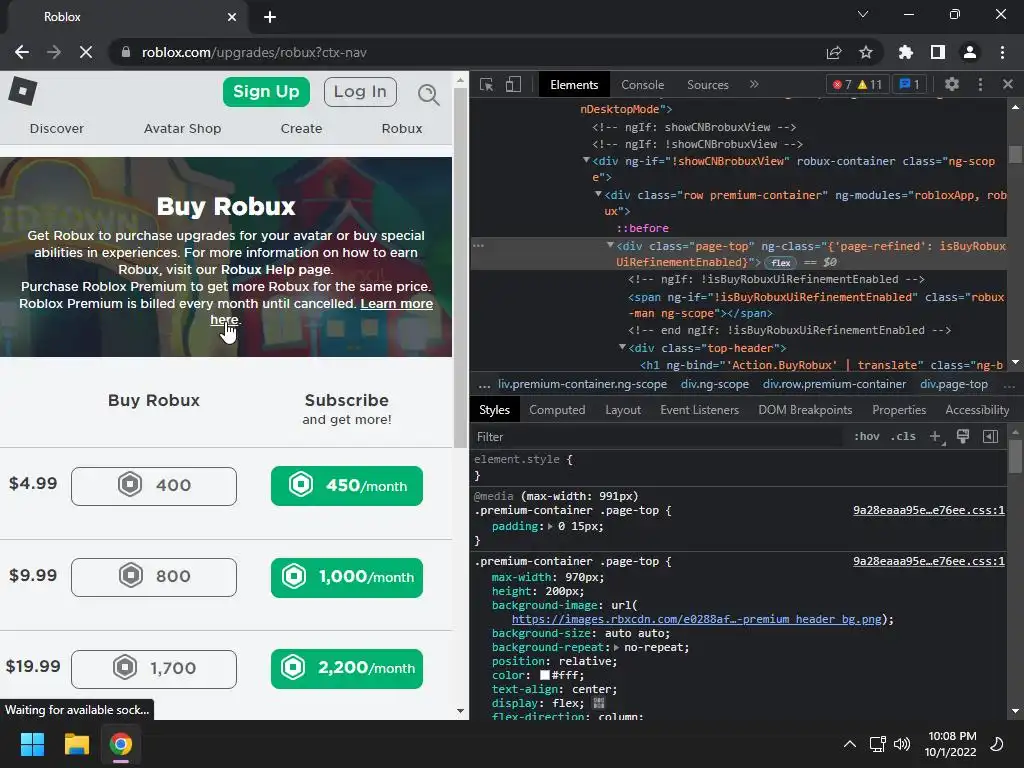Open the volume speaker tray icon
The height and width of the screenshot is (768, 1024).
pos(902,744)
